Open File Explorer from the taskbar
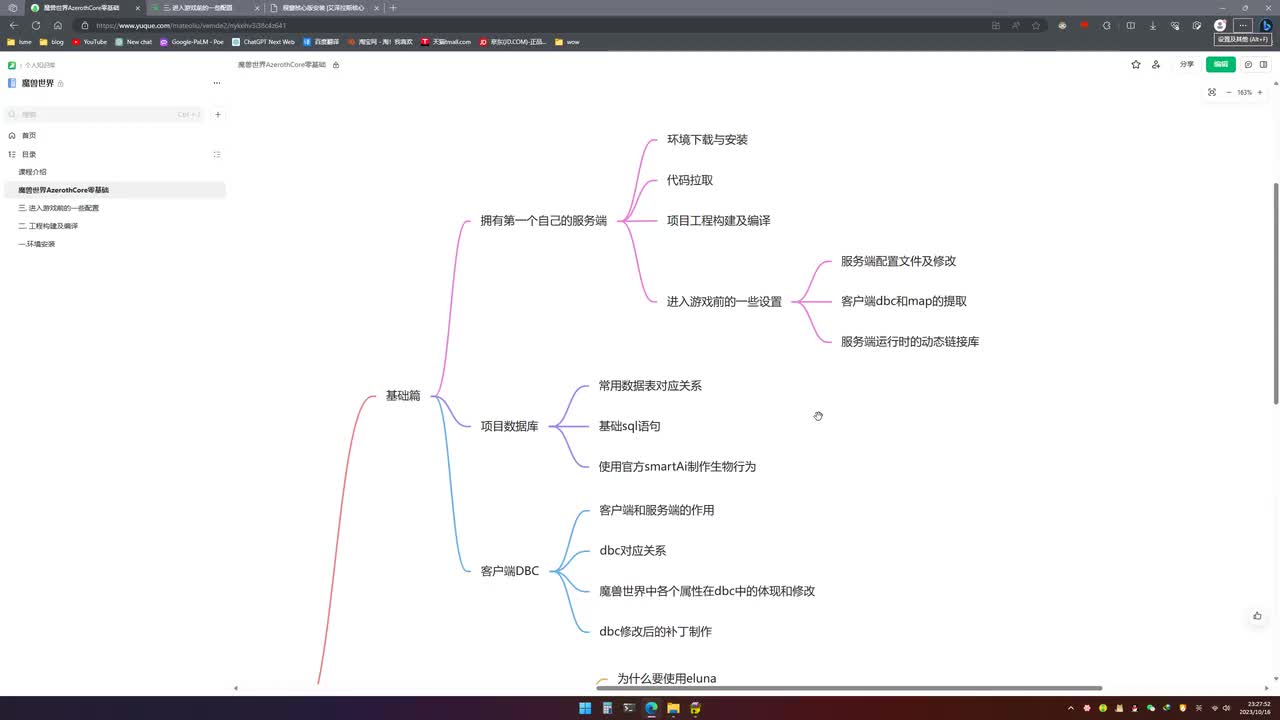Viewport: 1280px width, 720px height. pos(673,708)
